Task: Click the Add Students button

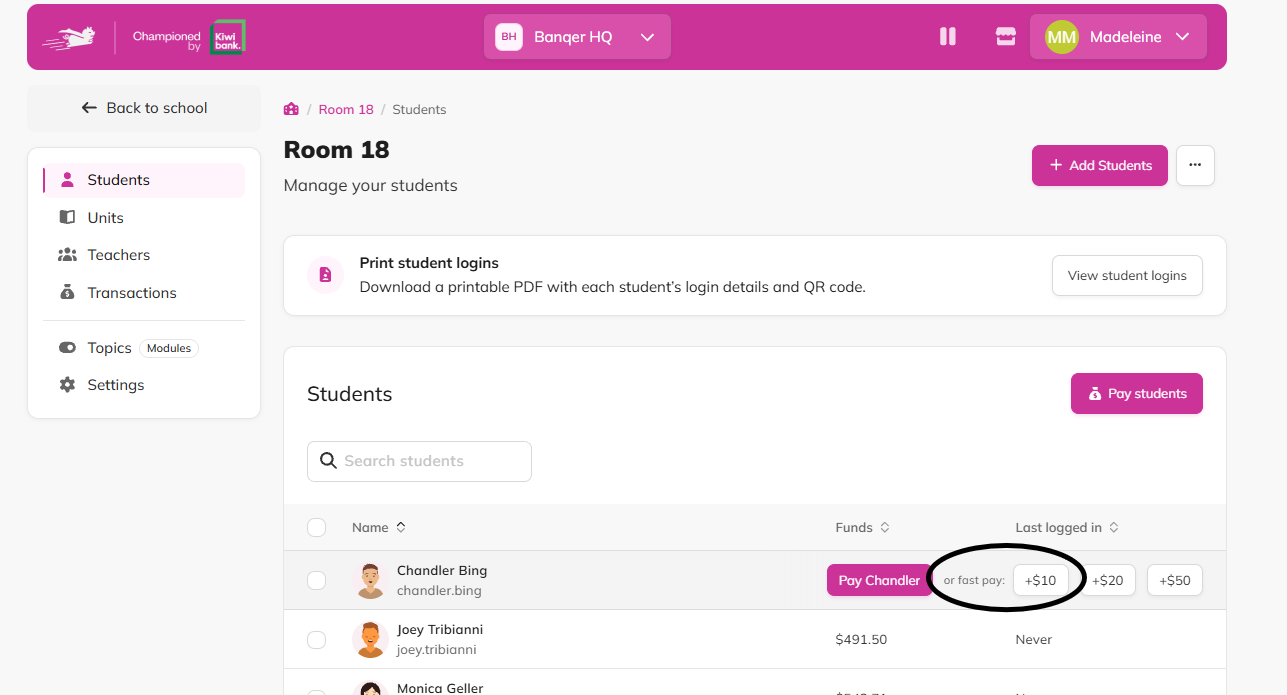Action: pyautogui.click(x=1100, y=165)
